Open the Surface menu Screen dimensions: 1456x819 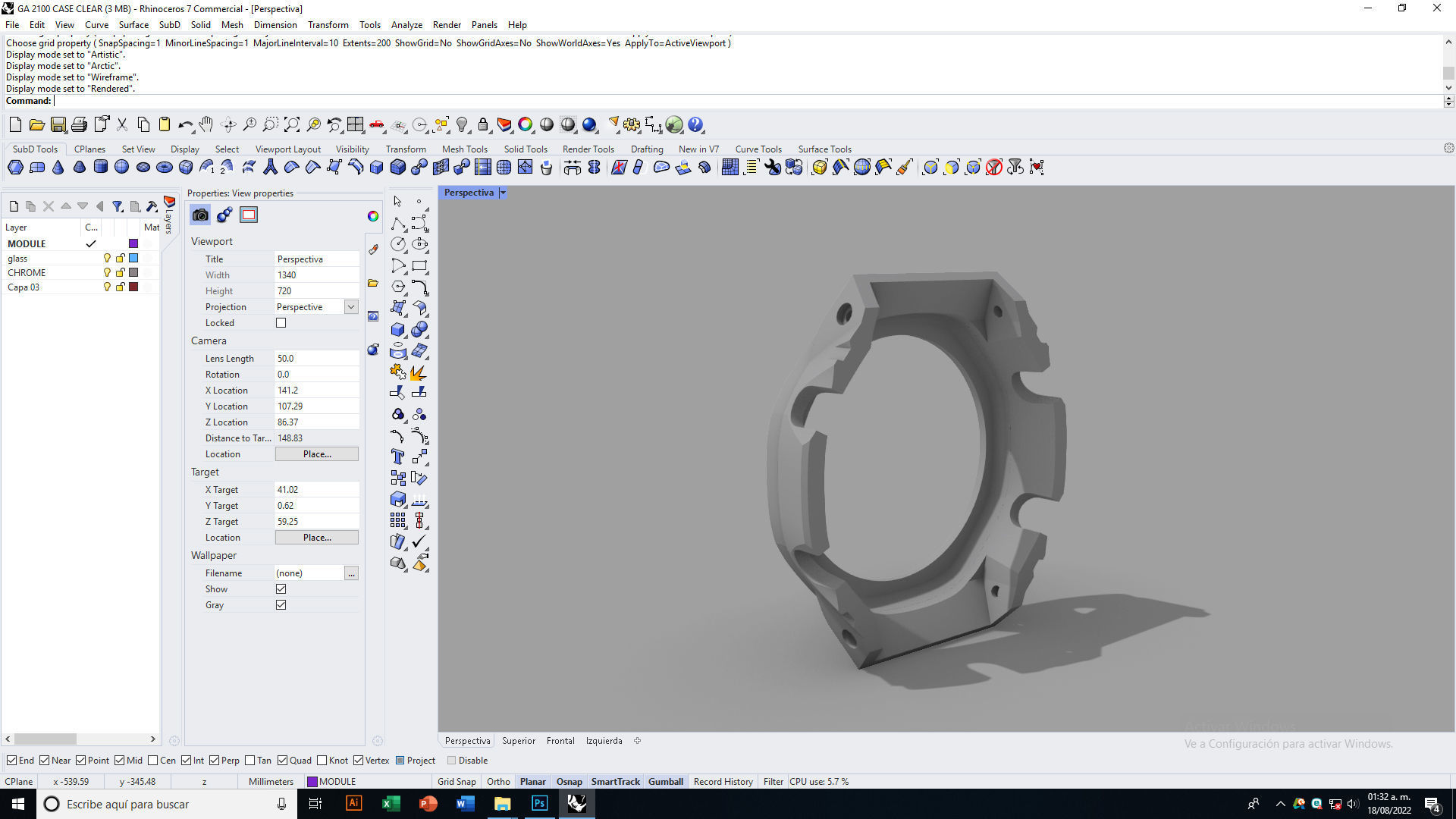(x=133, y=25)
